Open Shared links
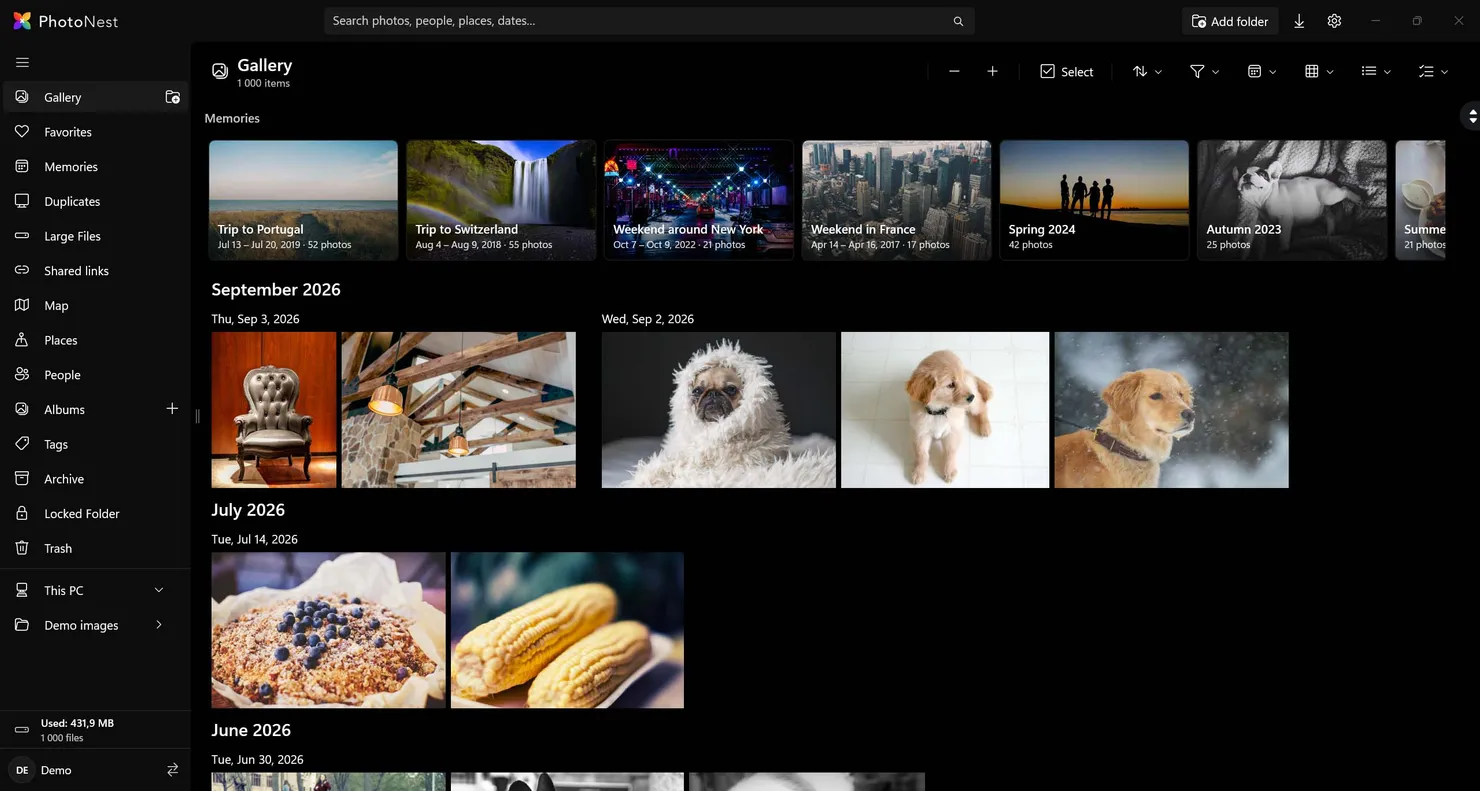The image size is (1480, 791). coord(95,271)
